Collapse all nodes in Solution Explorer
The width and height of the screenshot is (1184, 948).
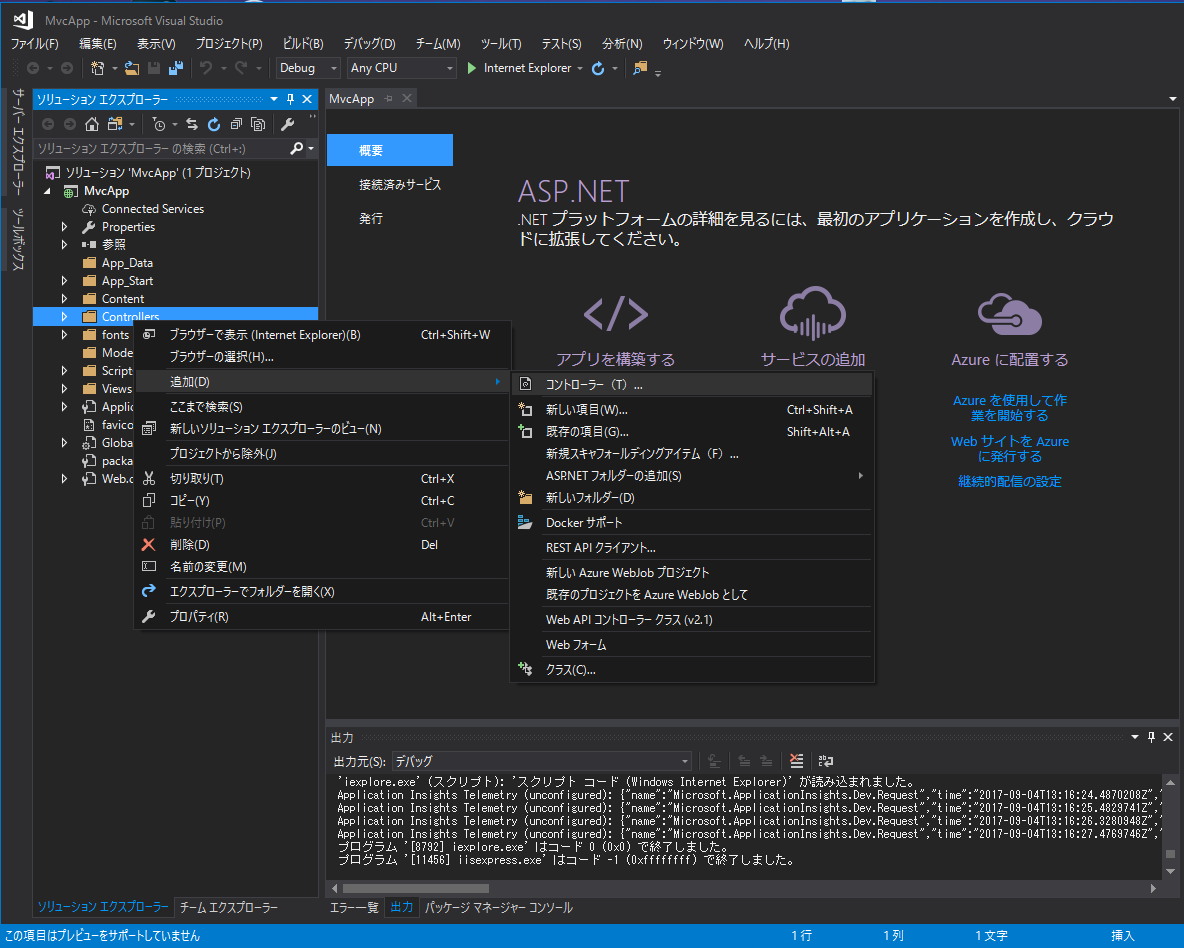point(235,124)
